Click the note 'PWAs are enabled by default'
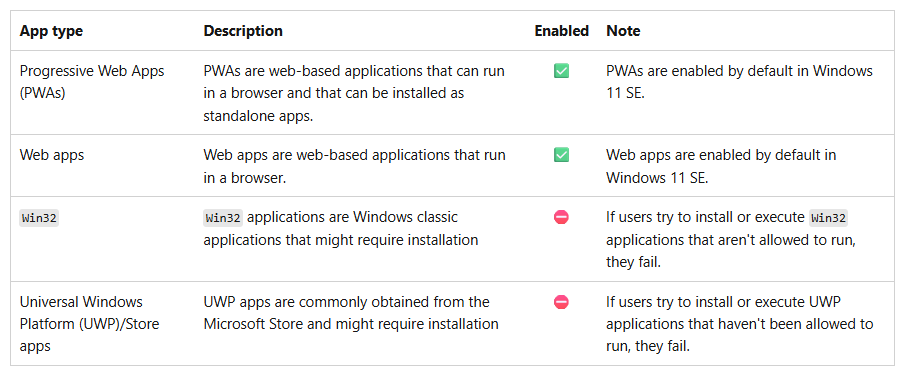 (x=740, y=82)
